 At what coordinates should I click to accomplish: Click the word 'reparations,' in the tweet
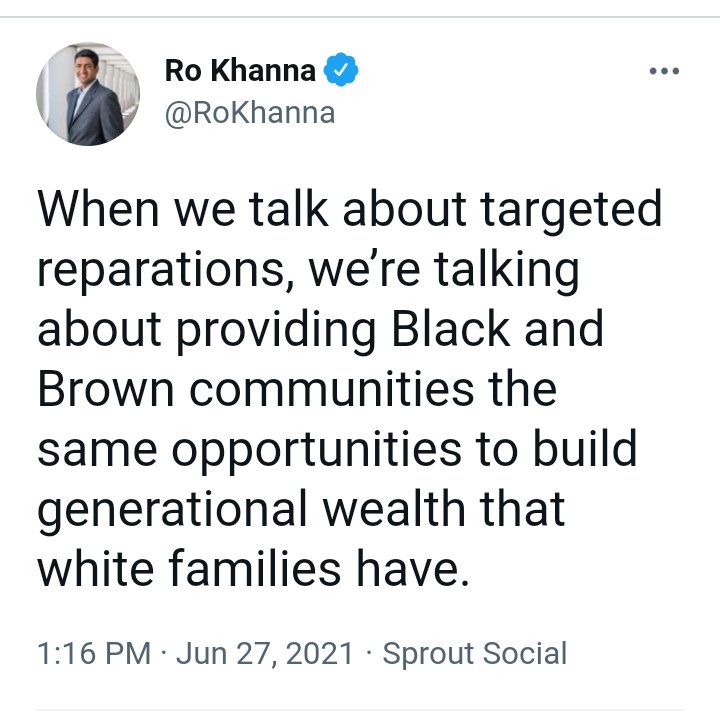point(166,270)
